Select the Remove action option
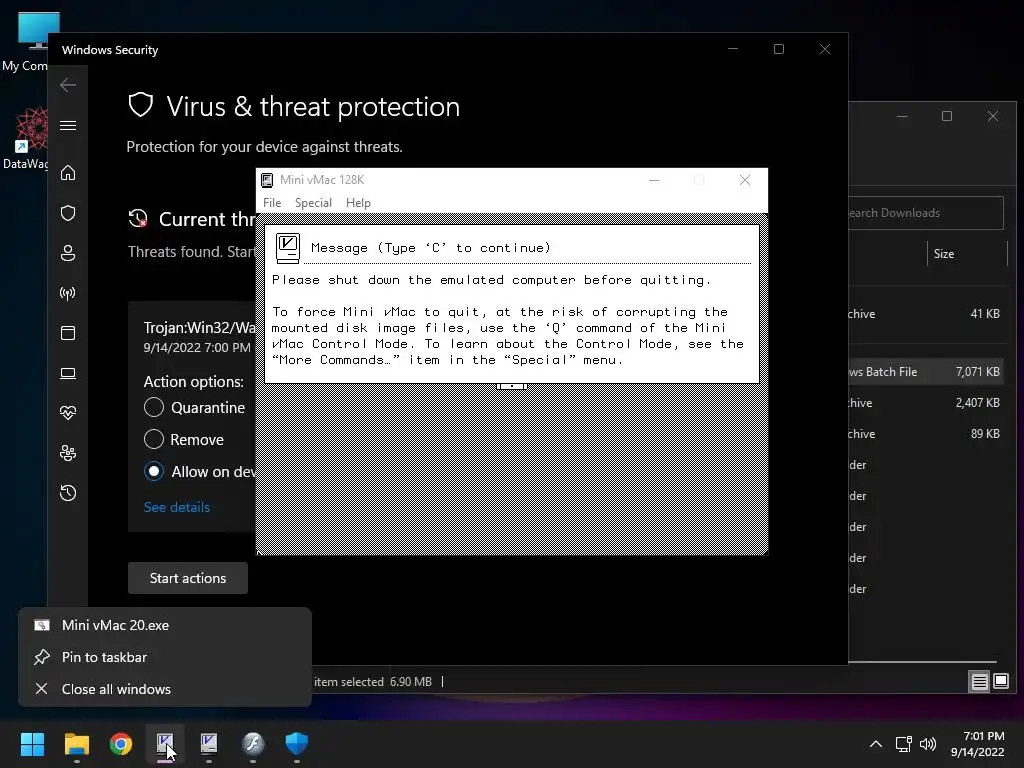This screenshot has height=768, width=1024. pos(154,440)
